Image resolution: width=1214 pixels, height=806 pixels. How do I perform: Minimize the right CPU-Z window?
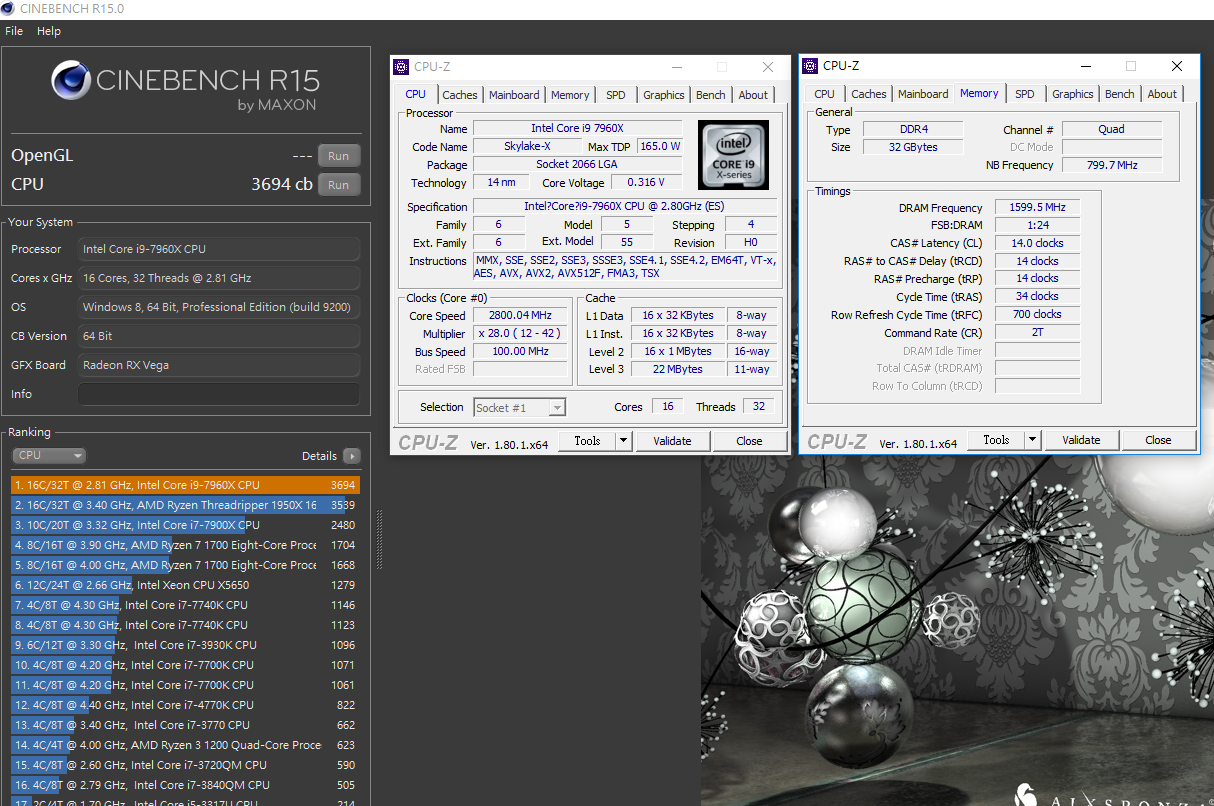click(x=1086, y=66)
